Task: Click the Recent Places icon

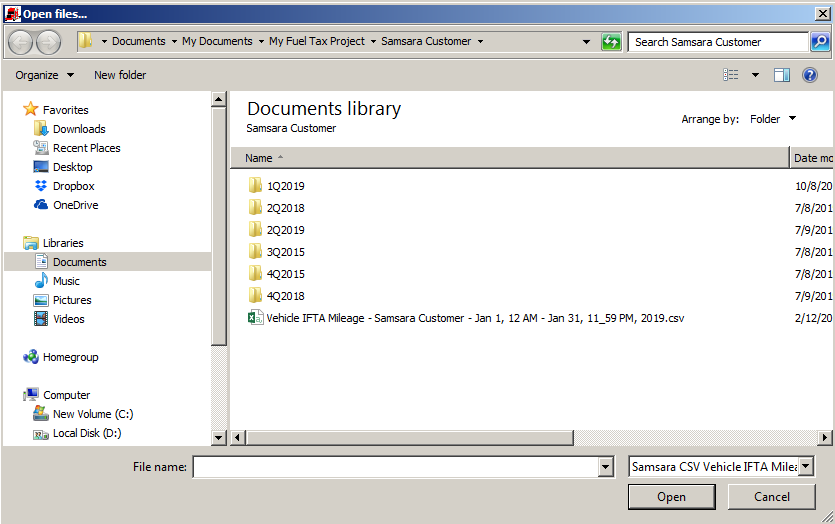Action: 41,148
